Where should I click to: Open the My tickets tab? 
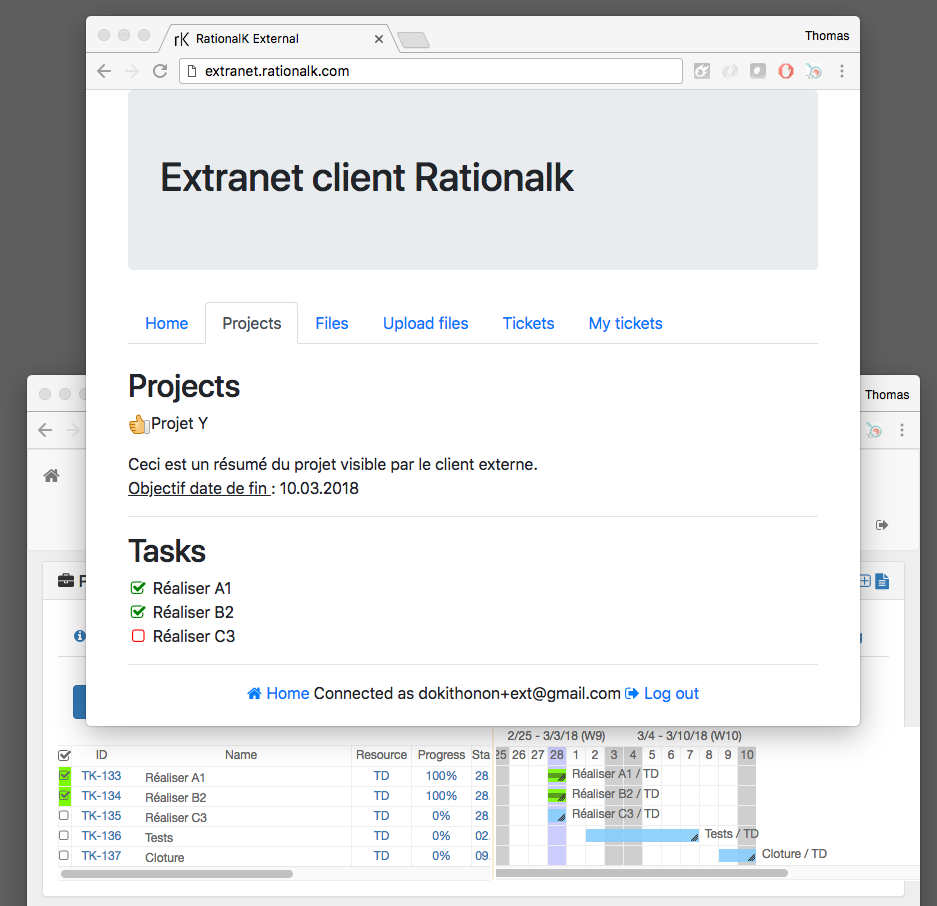tap(625, 323)
